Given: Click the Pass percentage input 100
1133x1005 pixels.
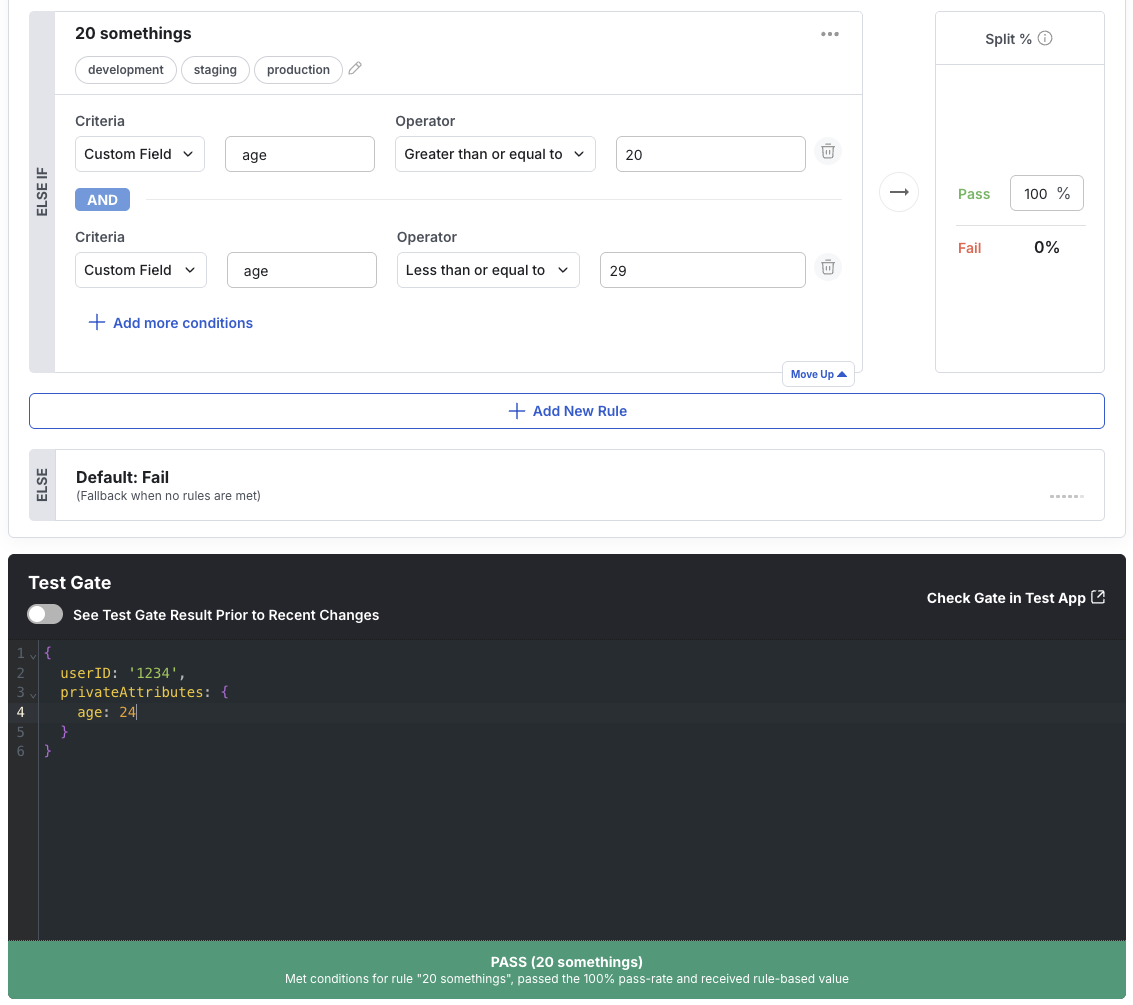Looking at the screenshot, I should [1046, 193].
